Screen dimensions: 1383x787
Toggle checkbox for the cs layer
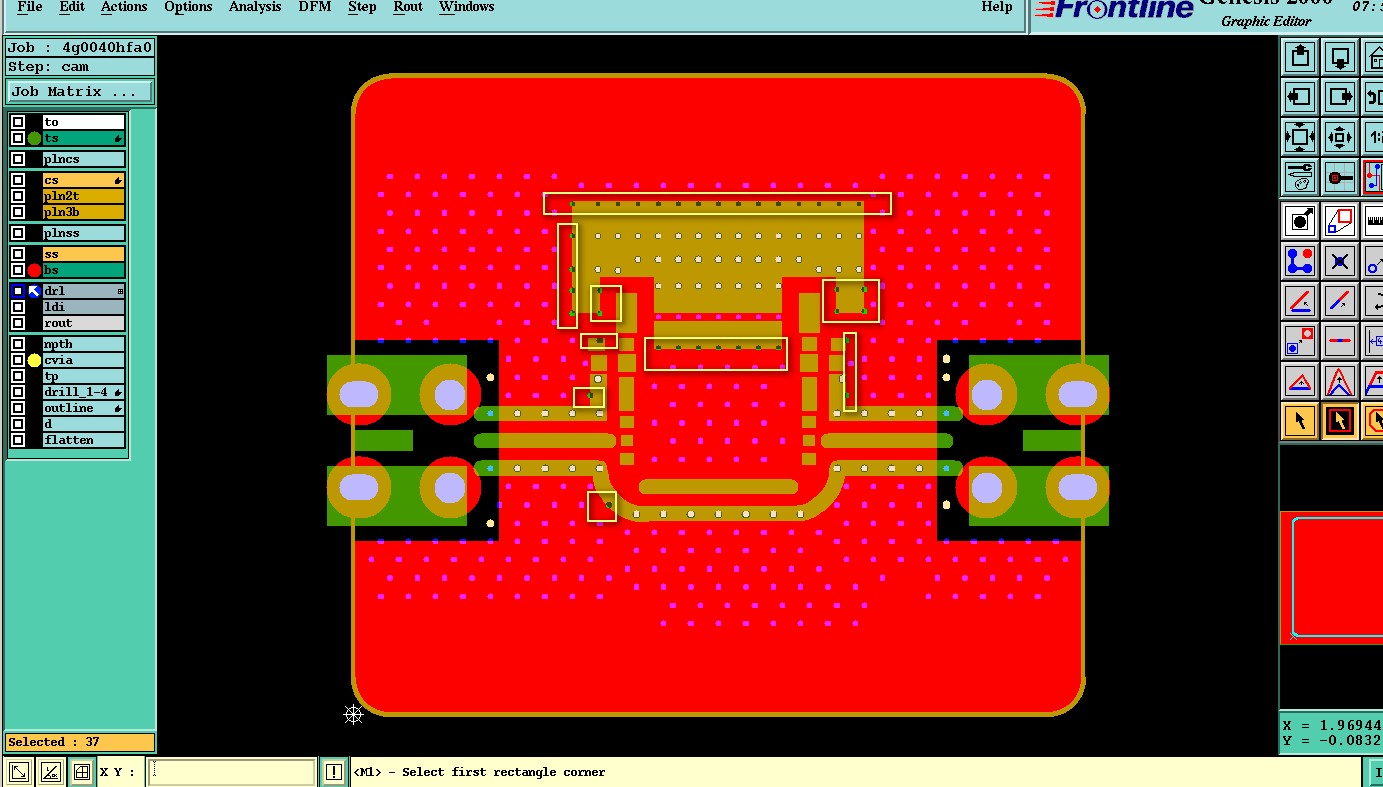(18, 180)
